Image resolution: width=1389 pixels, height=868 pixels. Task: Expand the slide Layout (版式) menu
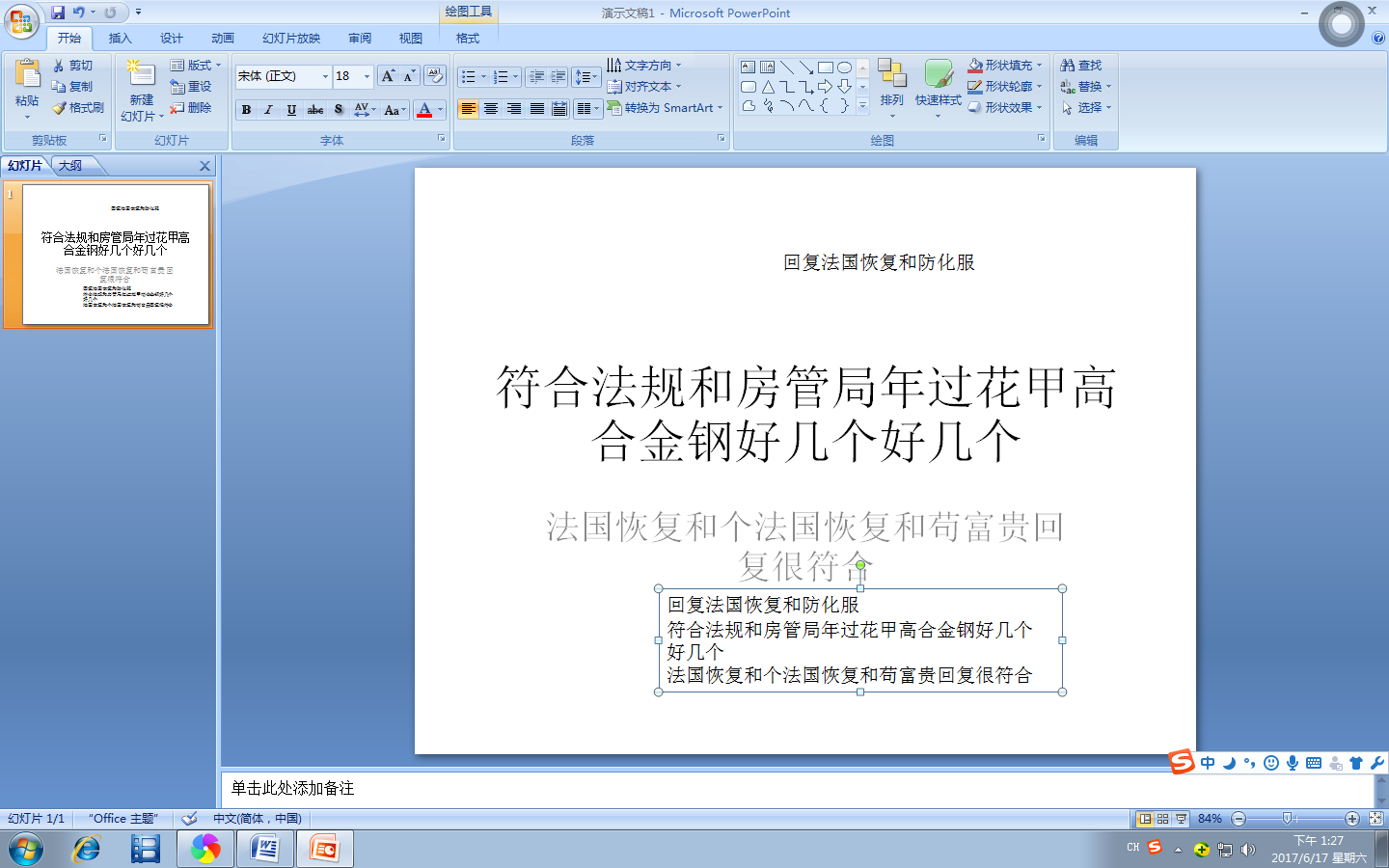(196, 66)
